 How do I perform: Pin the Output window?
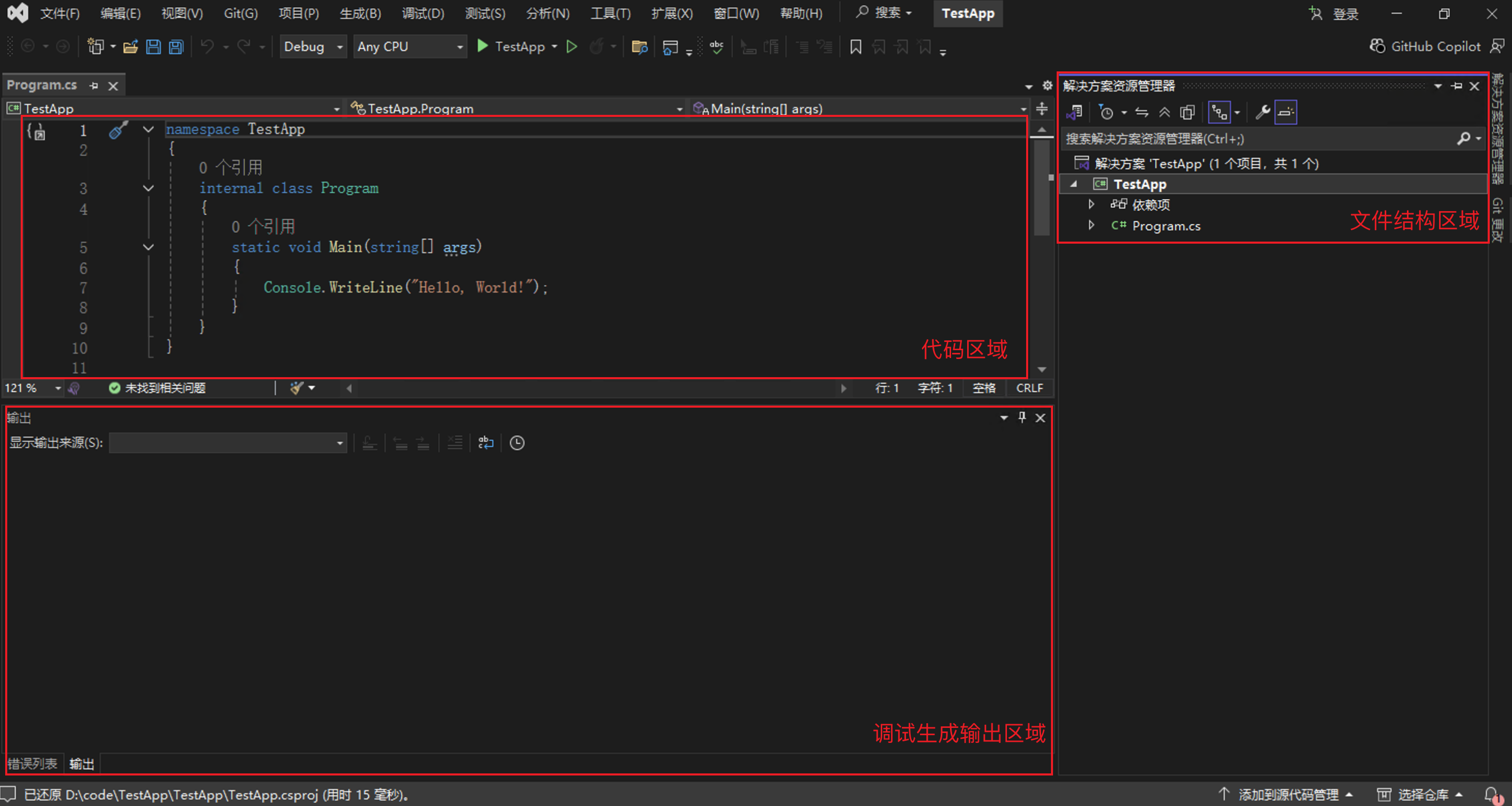coord(1021,417)
